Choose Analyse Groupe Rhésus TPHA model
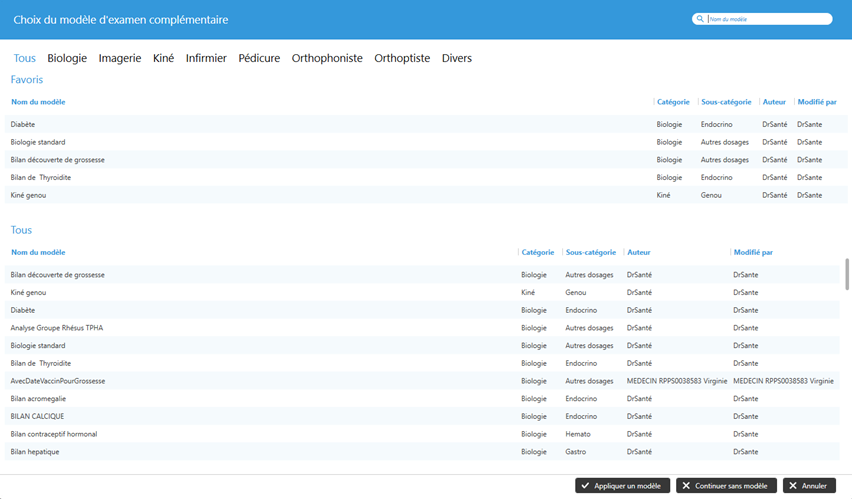Image resolution: width=852 pixels, height=499 pixels. click(57, 328)
